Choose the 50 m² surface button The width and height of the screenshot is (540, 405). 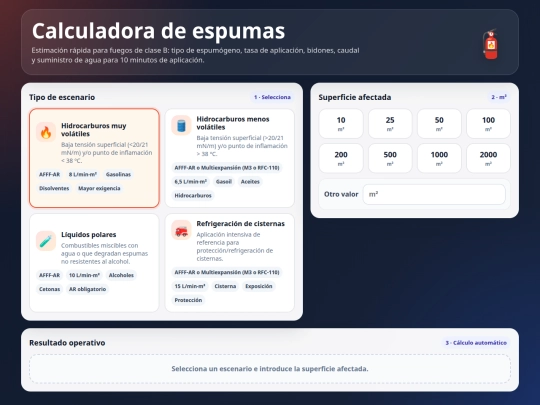click(439, 124)
